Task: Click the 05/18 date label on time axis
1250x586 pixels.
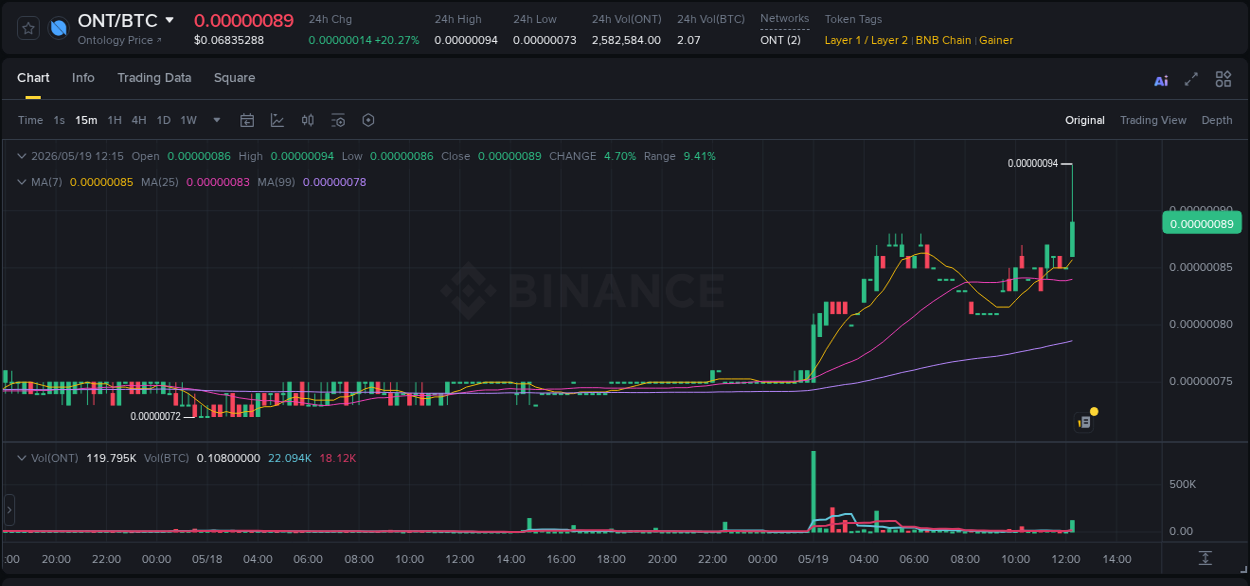Action: point(207,559)
